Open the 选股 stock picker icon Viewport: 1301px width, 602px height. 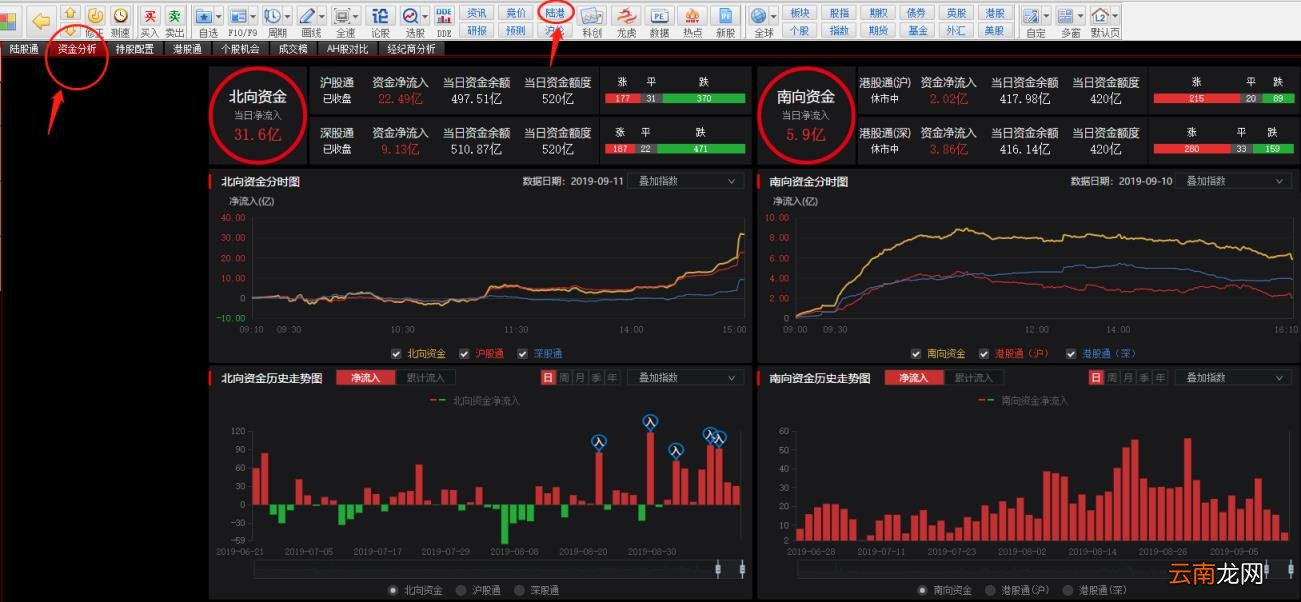410,16
